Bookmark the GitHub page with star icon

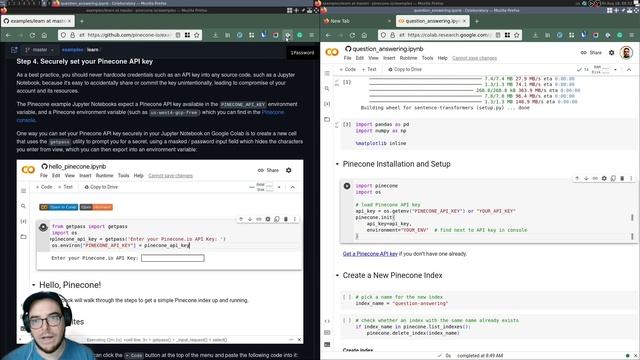[x=197, y=35]
